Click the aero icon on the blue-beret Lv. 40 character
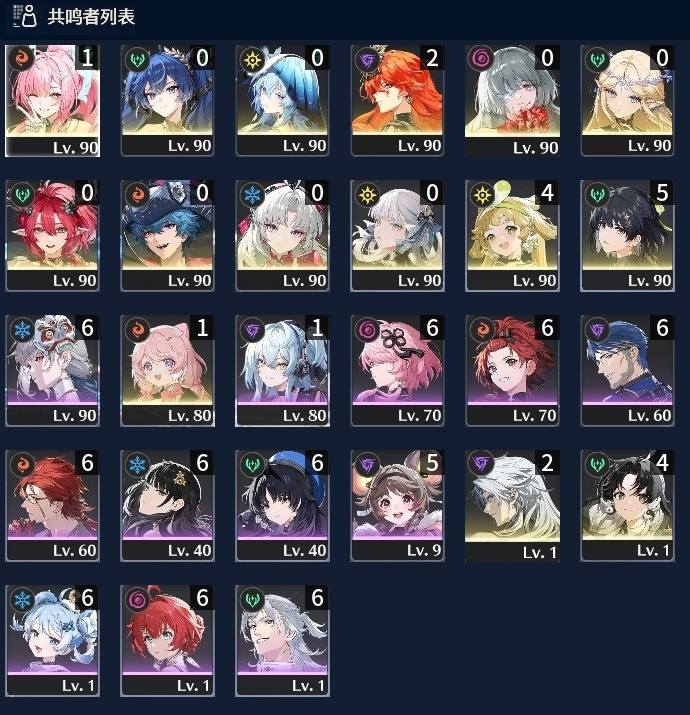690x715 pixels. pos(252,464)
